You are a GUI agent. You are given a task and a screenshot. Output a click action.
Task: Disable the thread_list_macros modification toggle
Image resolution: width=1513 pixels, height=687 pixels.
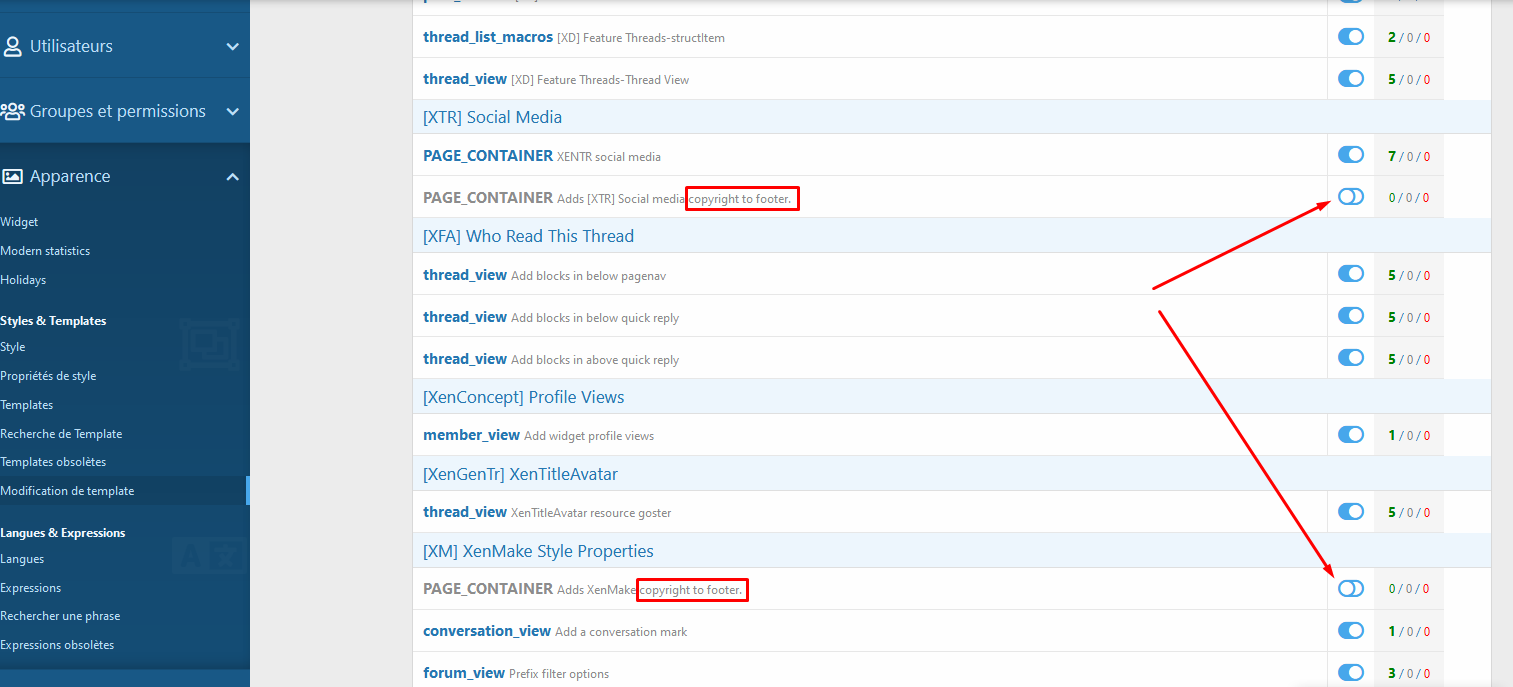point(1350,37)
